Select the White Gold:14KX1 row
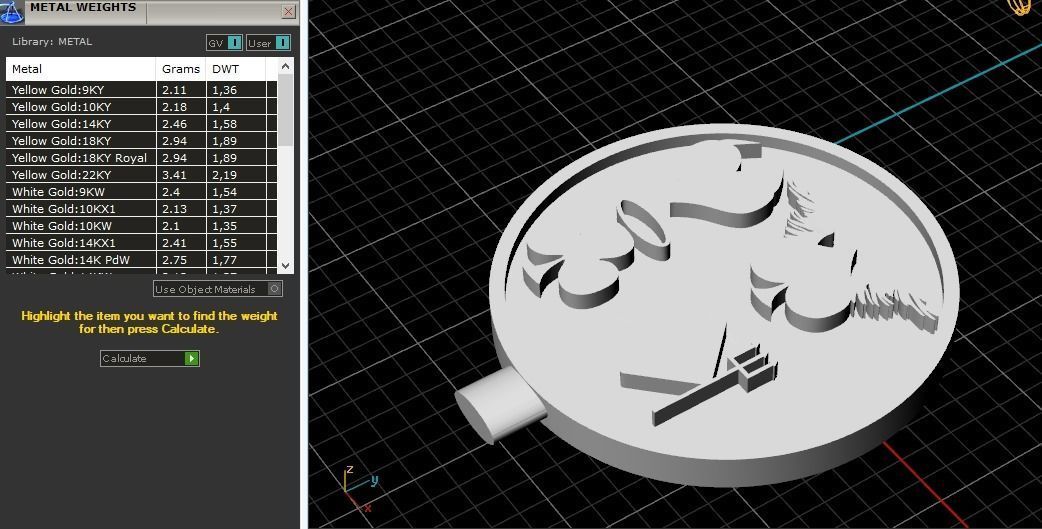This screenshot has height=529, width=1042. tap(142, 243)
